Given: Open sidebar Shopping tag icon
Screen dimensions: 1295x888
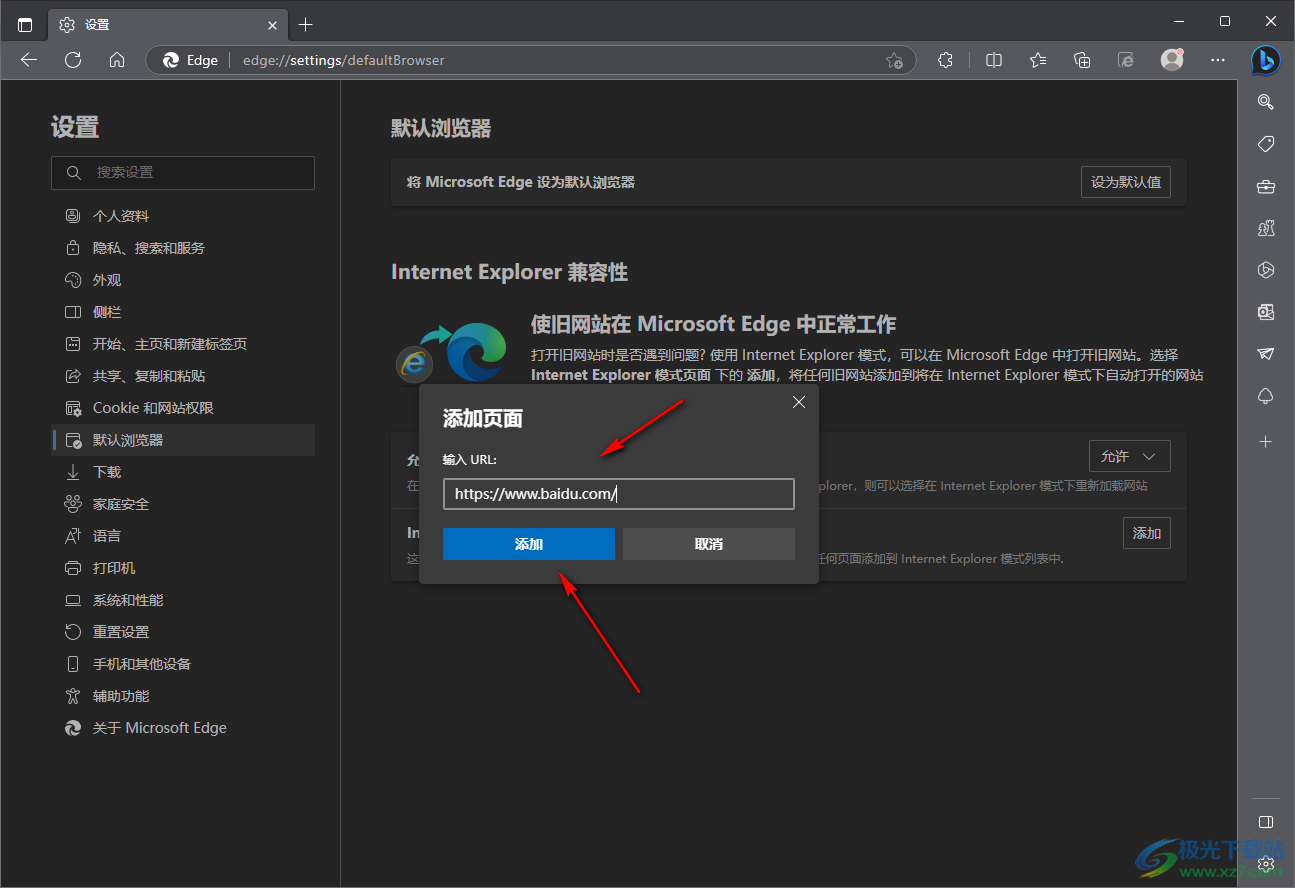Looking at the screenshot, I should click(x=1265, y=144).
